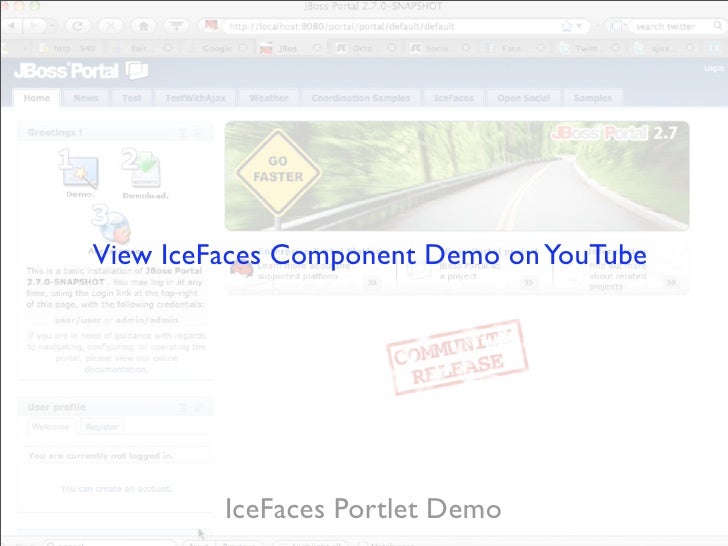The image size is (728, 546).
Task: Click the arrows beside 'about related projects'
Action: click(x=671, y=282)
